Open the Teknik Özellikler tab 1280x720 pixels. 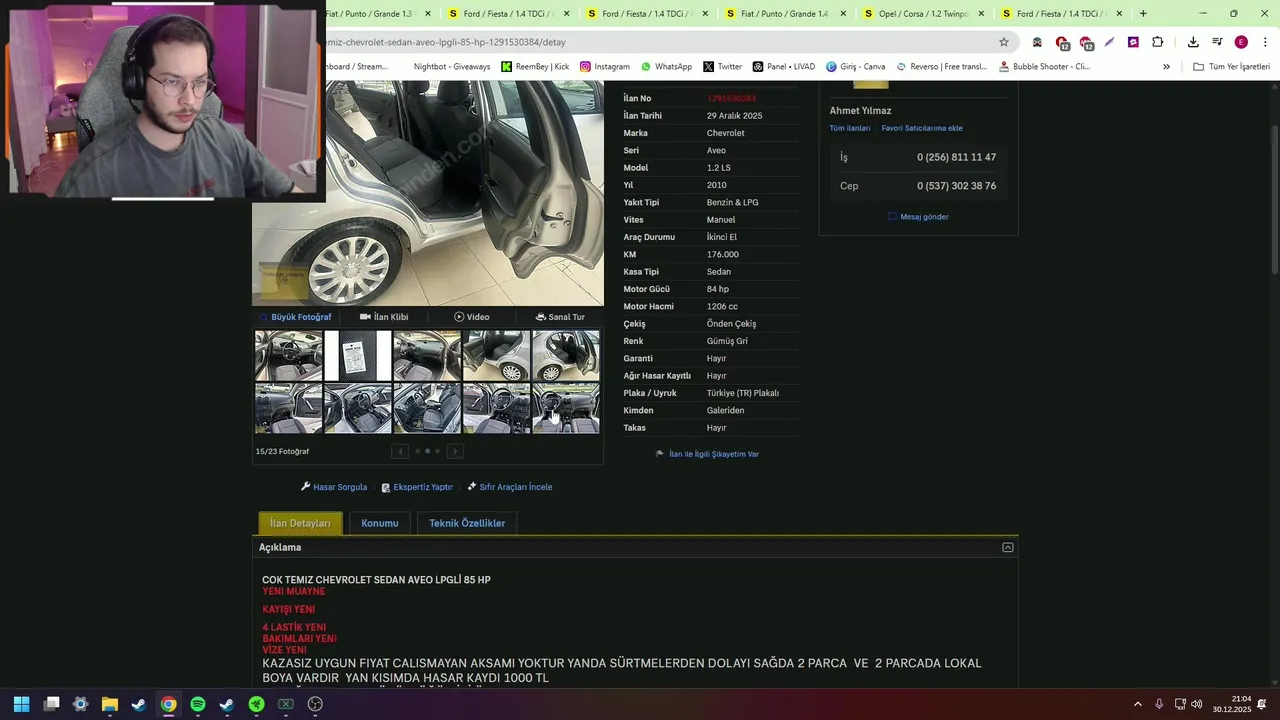point(467,523)
